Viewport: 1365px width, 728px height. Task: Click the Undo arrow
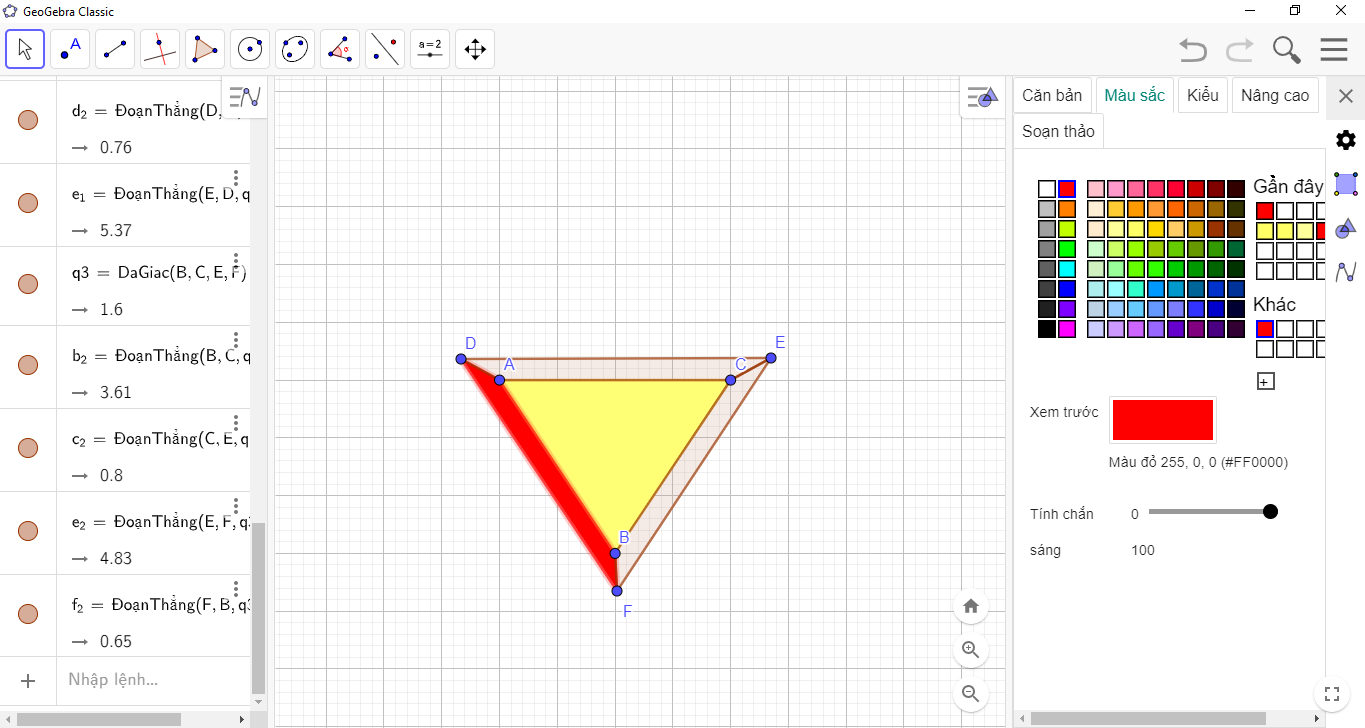click(x=1192, y=49)
